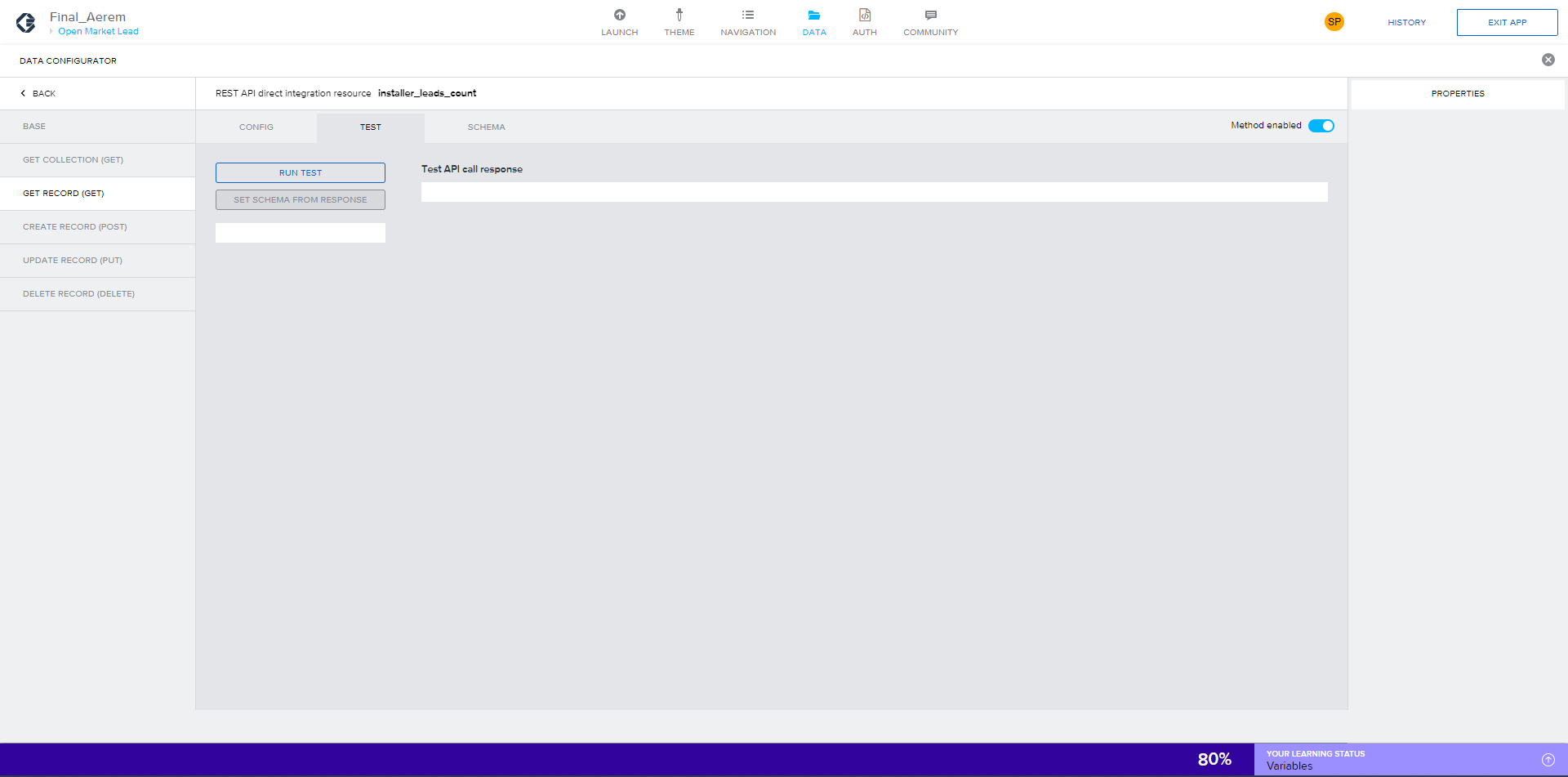Click the Data Configurator heading

(68, 61)
